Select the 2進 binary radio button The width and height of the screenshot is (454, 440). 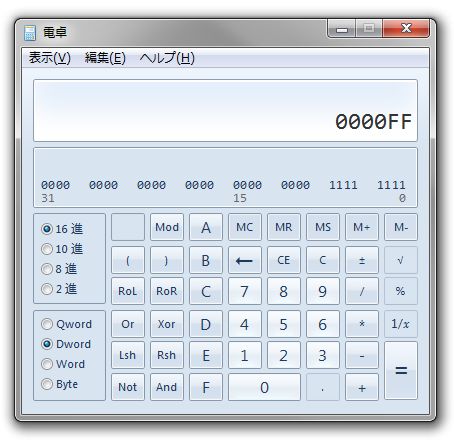coord(59,289)
